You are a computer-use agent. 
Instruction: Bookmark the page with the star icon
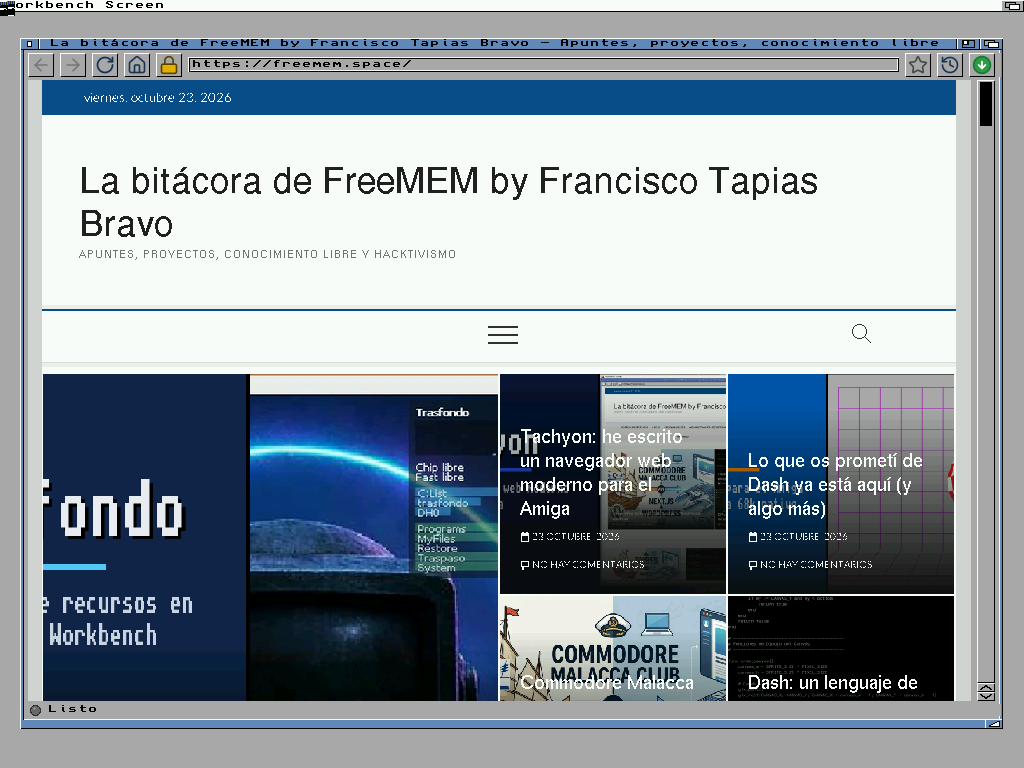[x=918, y=65]
